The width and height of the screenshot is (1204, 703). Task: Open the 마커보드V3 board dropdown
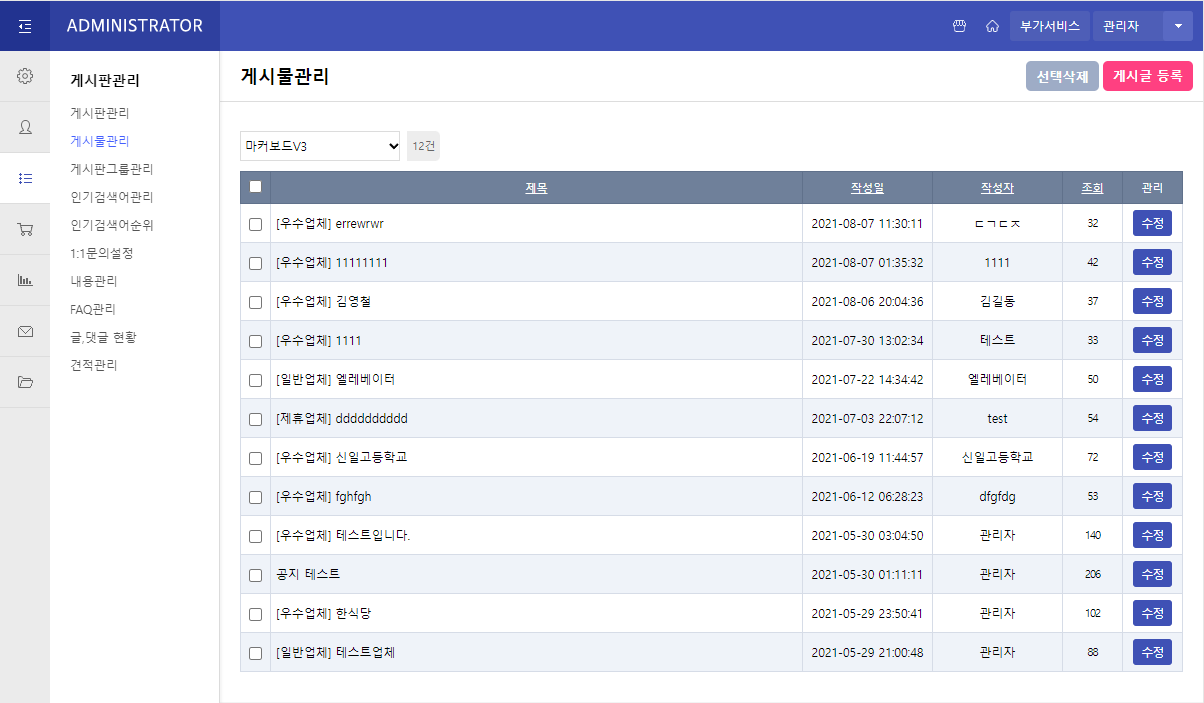point(320,146)
